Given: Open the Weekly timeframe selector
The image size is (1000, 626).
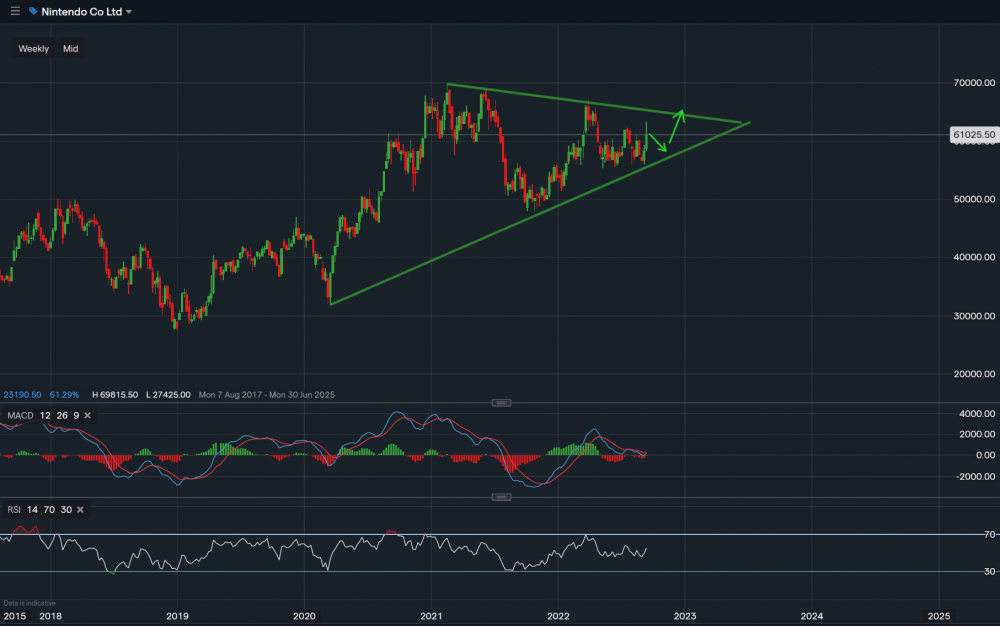Looking at the screenshot, I should (33, 49).
